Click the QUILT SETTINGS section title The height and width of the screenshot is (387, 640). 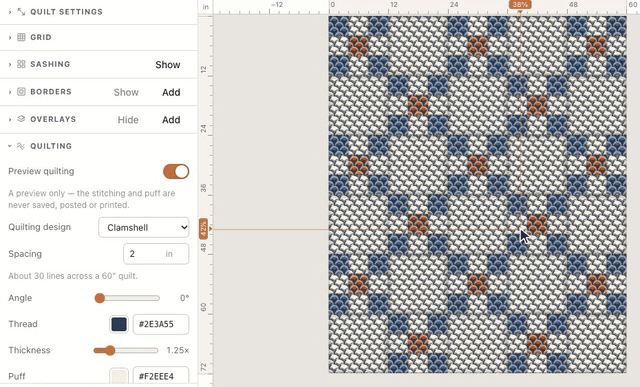[67, 12]
